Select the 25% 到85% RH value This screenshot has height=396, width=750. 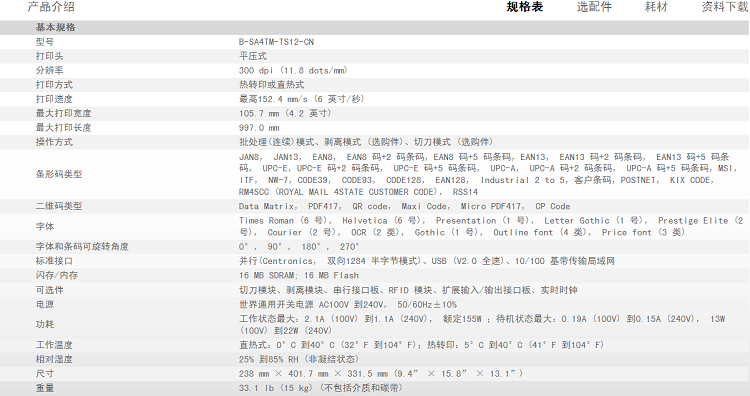click(x=299, y=359)
